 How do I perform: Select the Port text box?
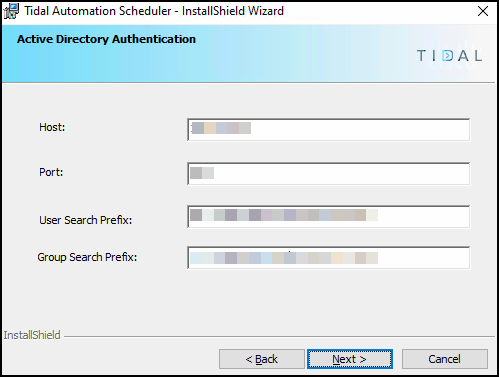[329, 173]
